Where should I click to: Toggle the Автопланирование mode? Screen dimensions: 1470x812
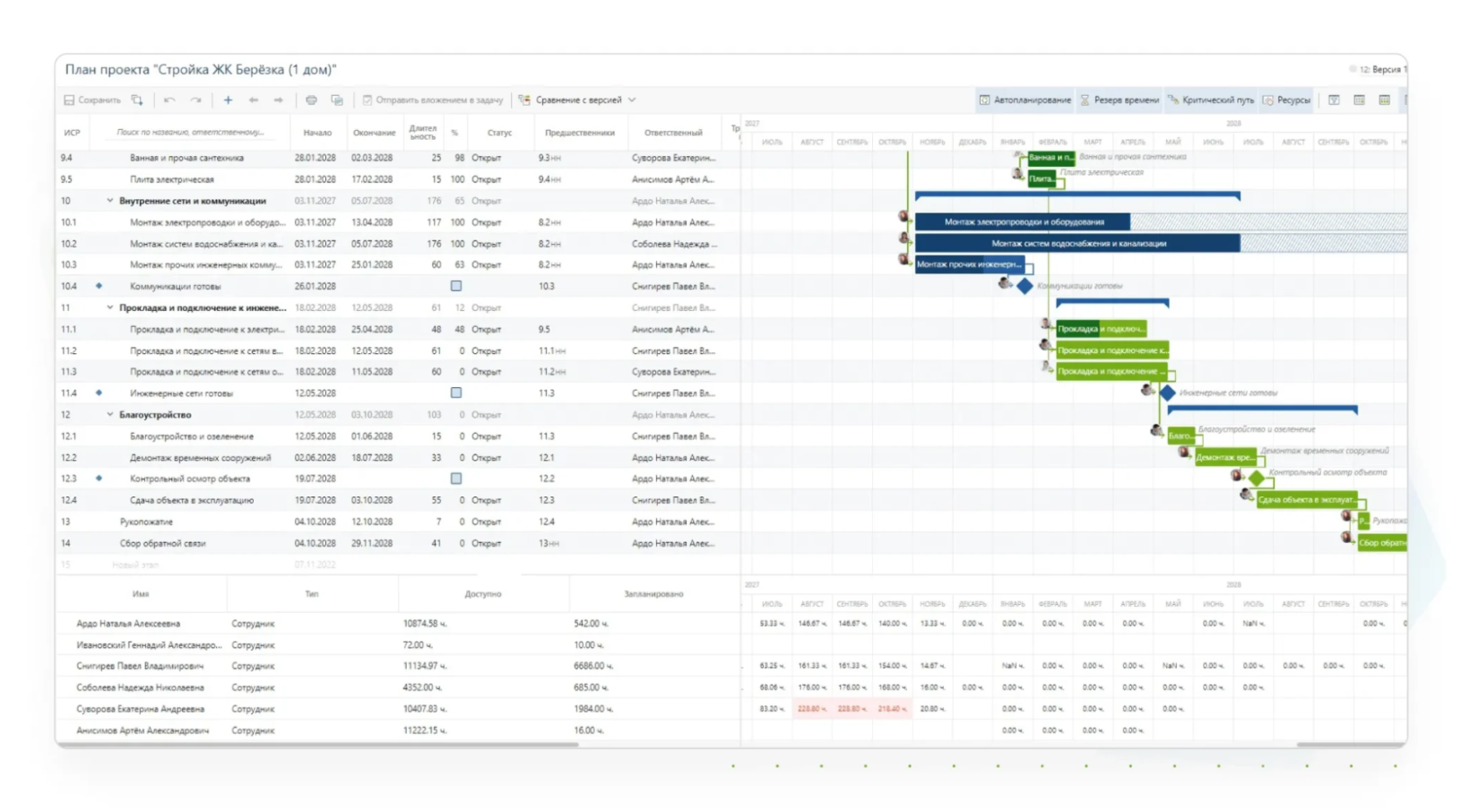[x=1025, y=100]
